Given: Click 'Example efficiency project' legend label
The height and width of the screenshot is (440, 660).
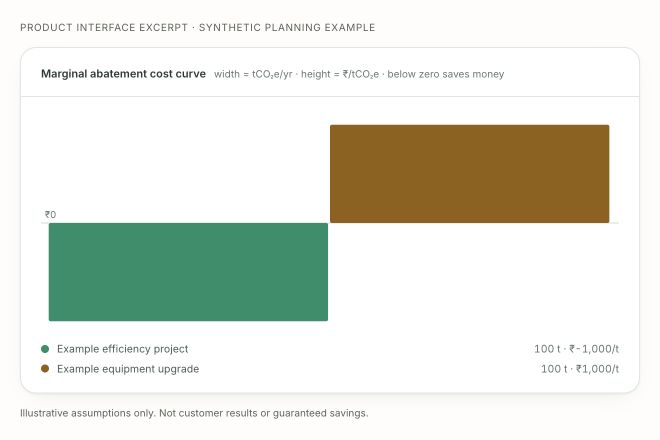Looking at the screenshot, I should pos(122,349).
